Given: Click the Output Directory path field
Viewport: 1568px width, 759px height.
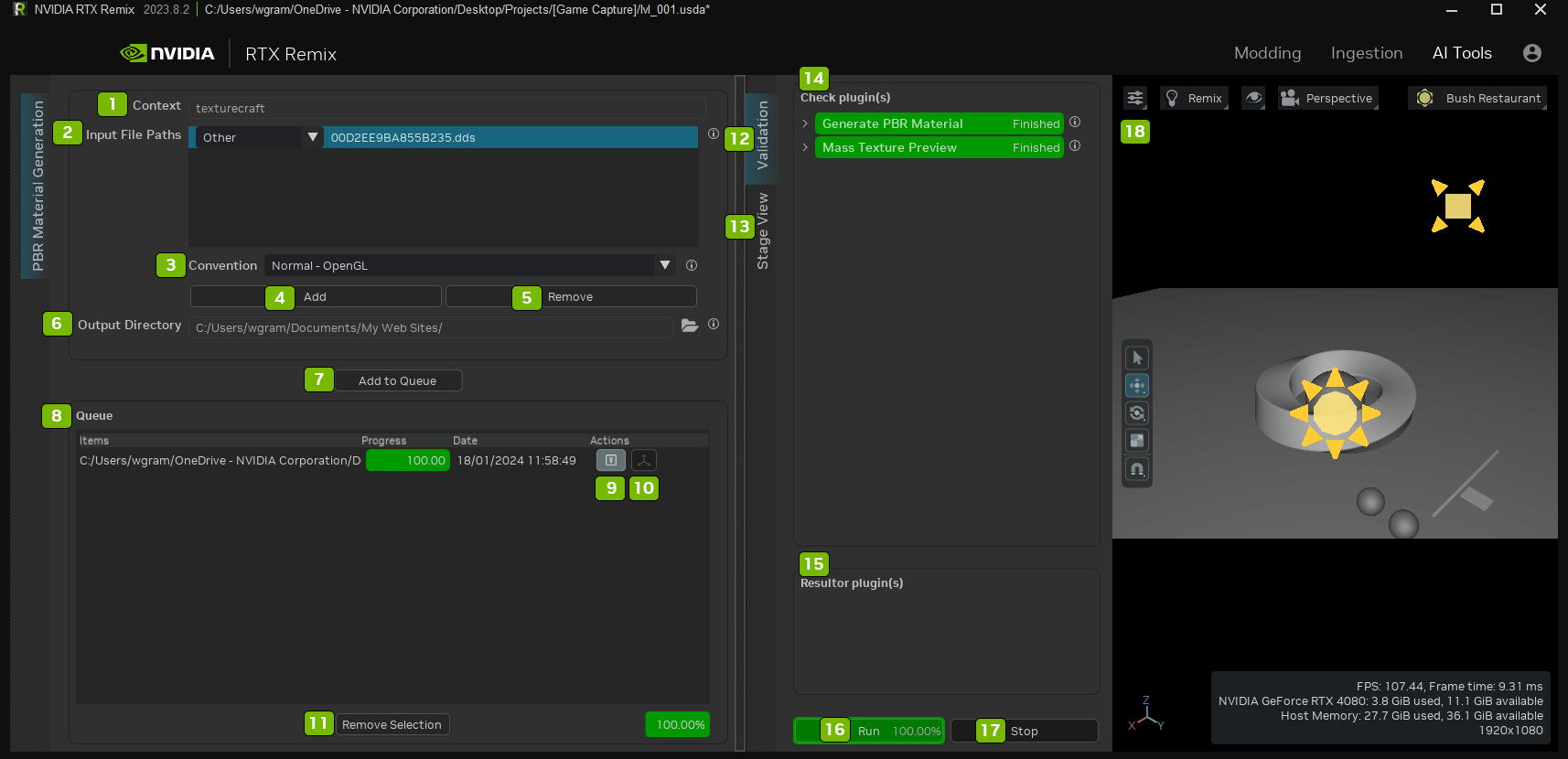Looking at the screenshot, I should pos(431,327).
